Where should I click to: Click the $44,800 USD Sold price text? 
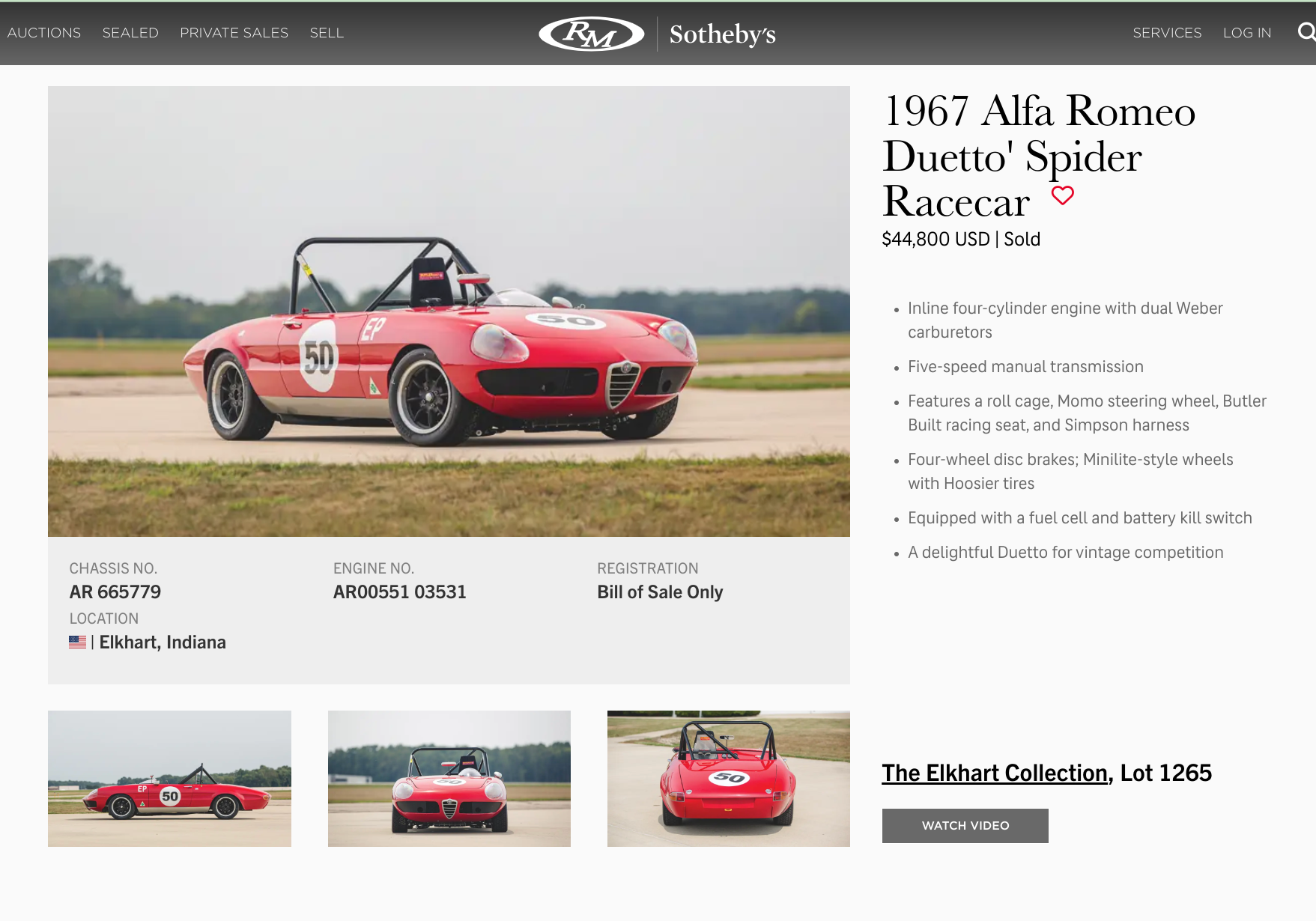click(961, 240)
